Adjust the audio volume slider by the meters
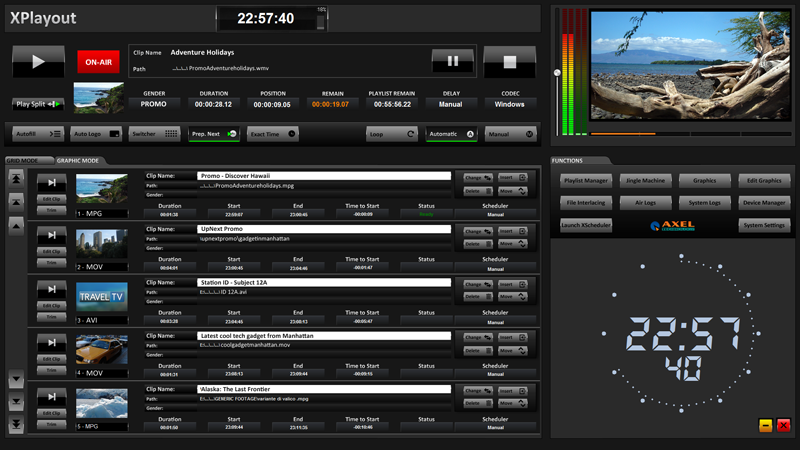Screen dimensions: 800x450 (558, 73)
